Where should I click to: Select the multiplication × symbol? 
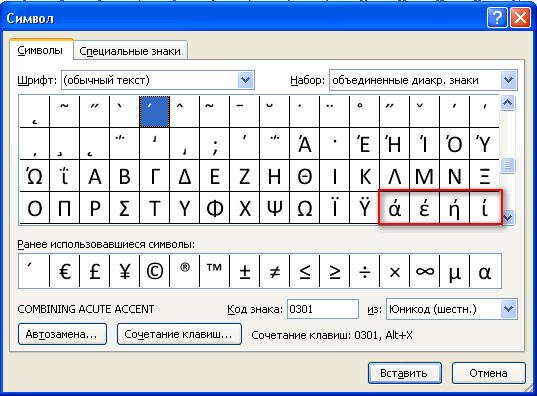coord(395,271)
